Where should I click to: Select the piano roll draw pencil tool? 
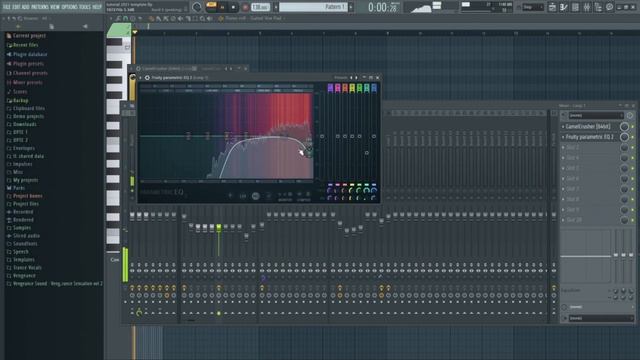click(x=151, y=18)
